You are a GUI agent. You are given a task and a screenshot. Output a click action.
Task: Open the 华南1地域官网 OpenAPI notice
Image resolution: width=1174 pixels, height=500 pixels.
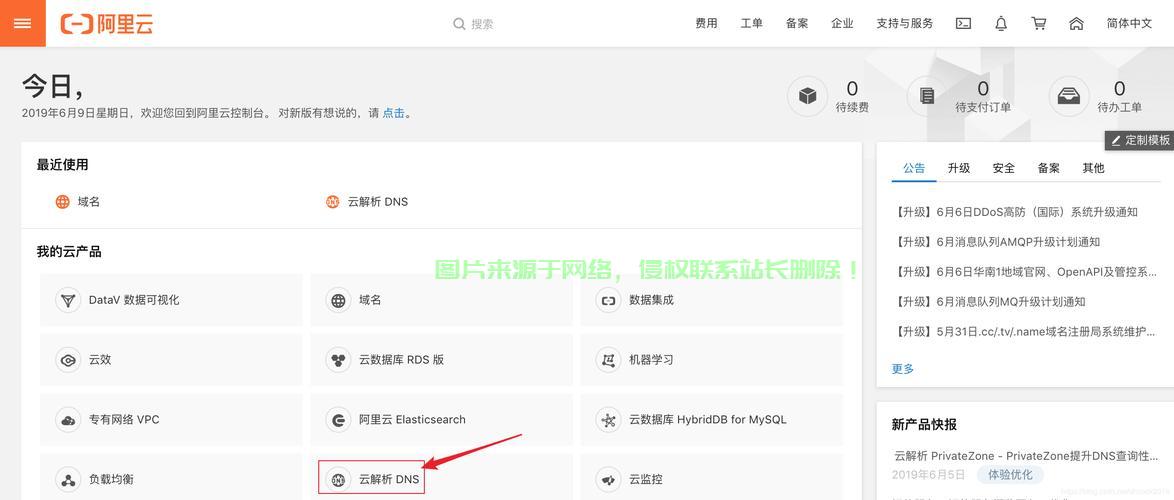tap(1026, 272)
